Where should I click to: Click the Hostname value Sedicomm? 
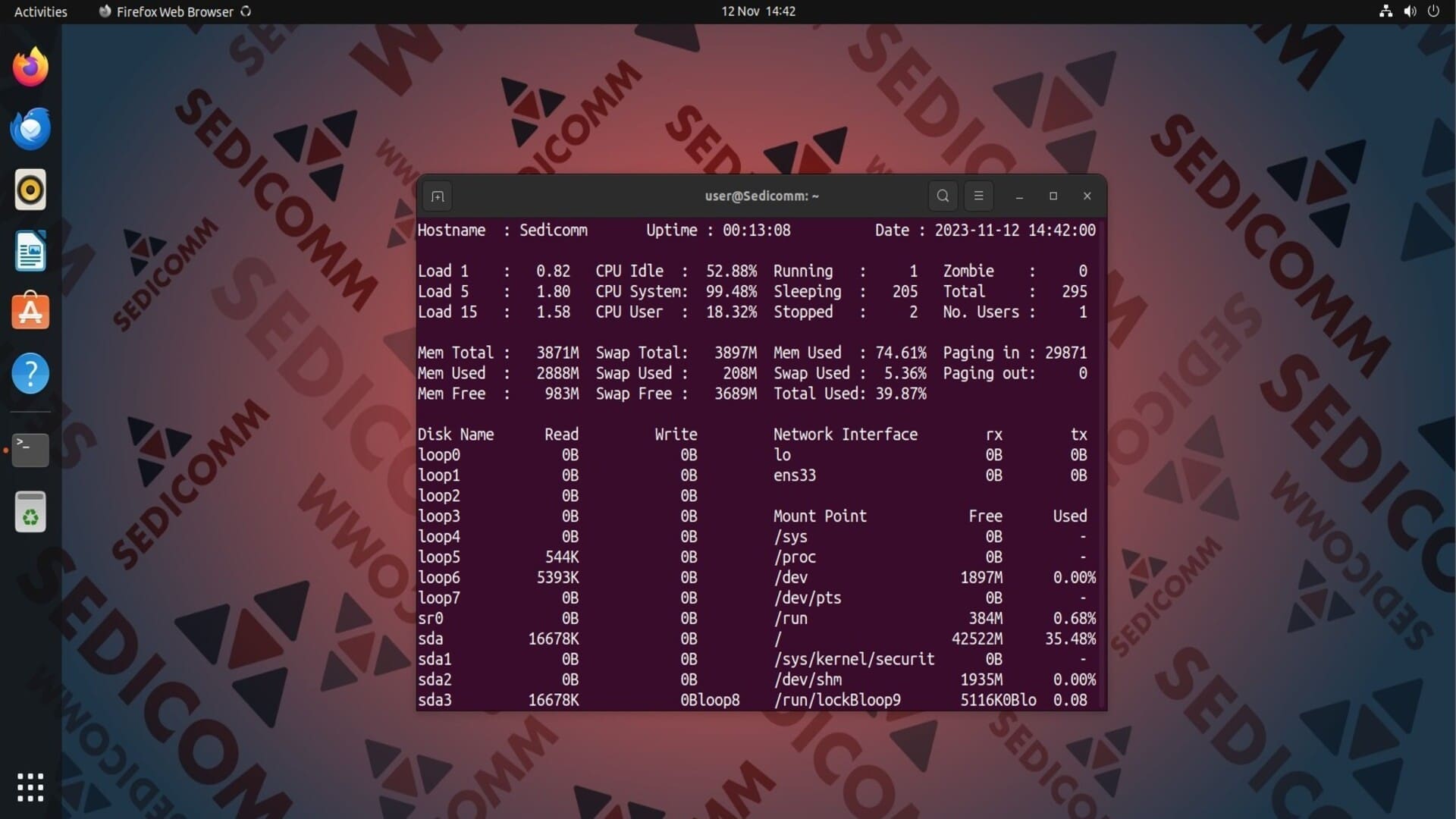tap(553, 230)
